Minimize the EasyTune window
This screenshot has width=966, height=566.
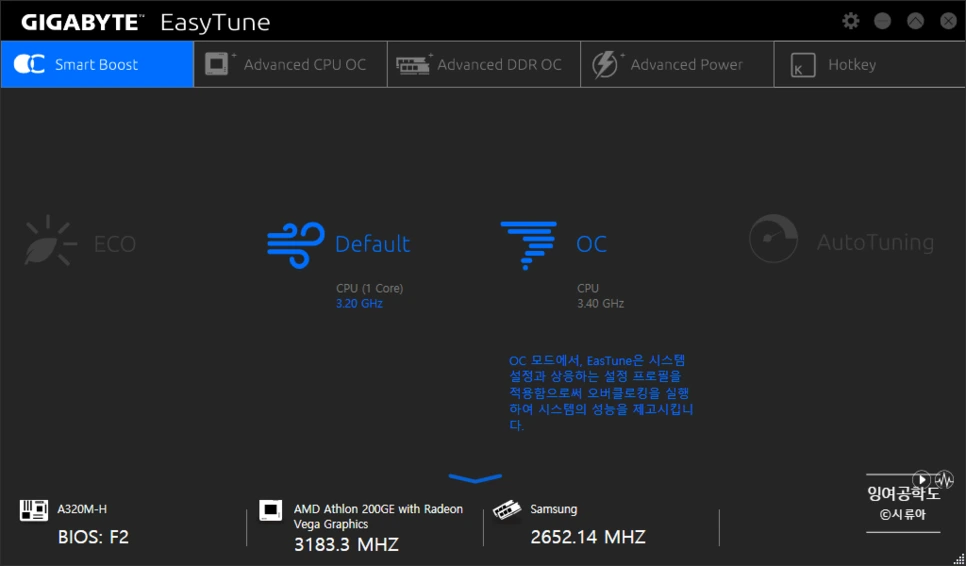pos(883,21)
